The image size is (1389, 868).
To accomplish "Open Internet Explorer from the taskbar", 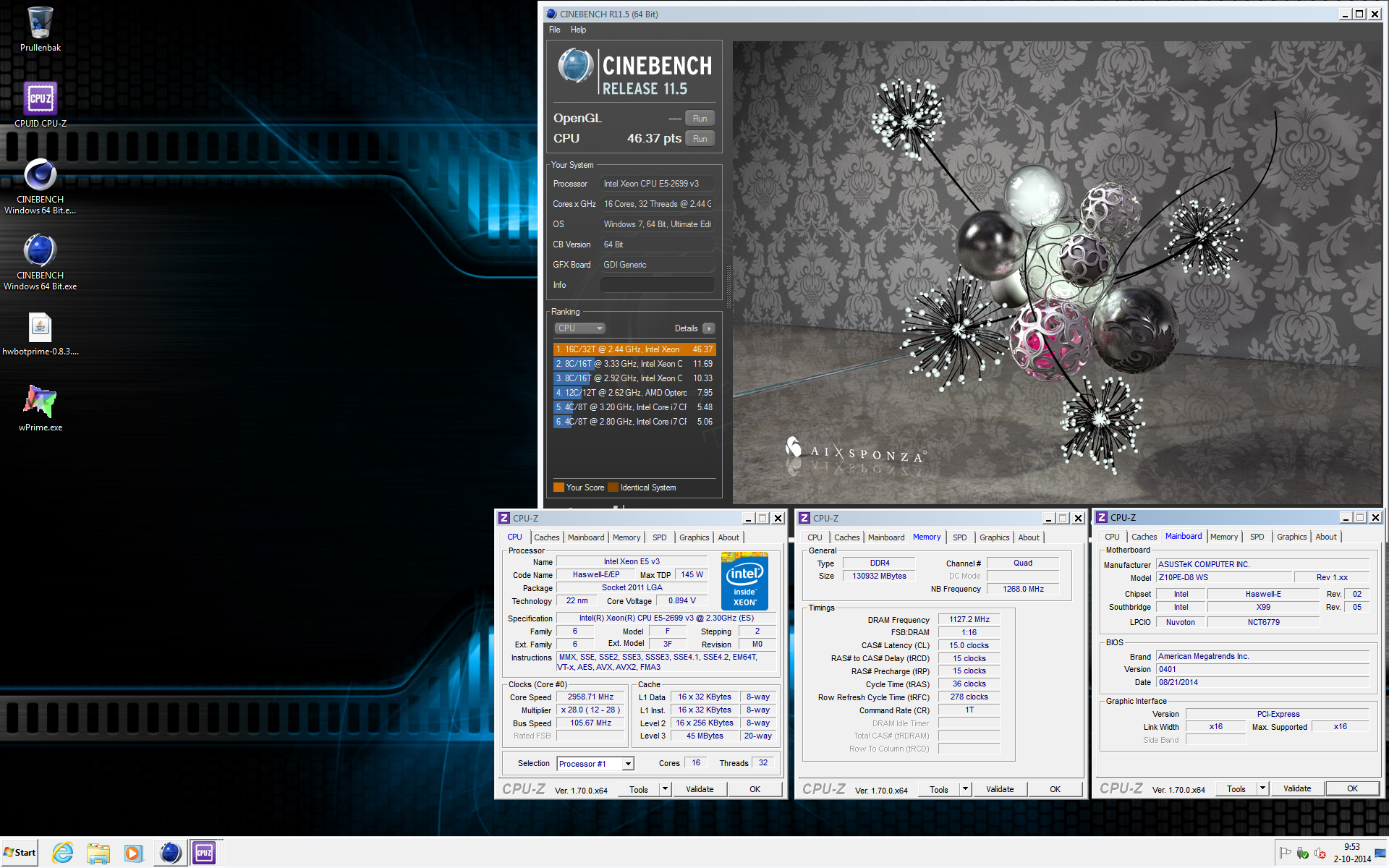I will 63,853.
